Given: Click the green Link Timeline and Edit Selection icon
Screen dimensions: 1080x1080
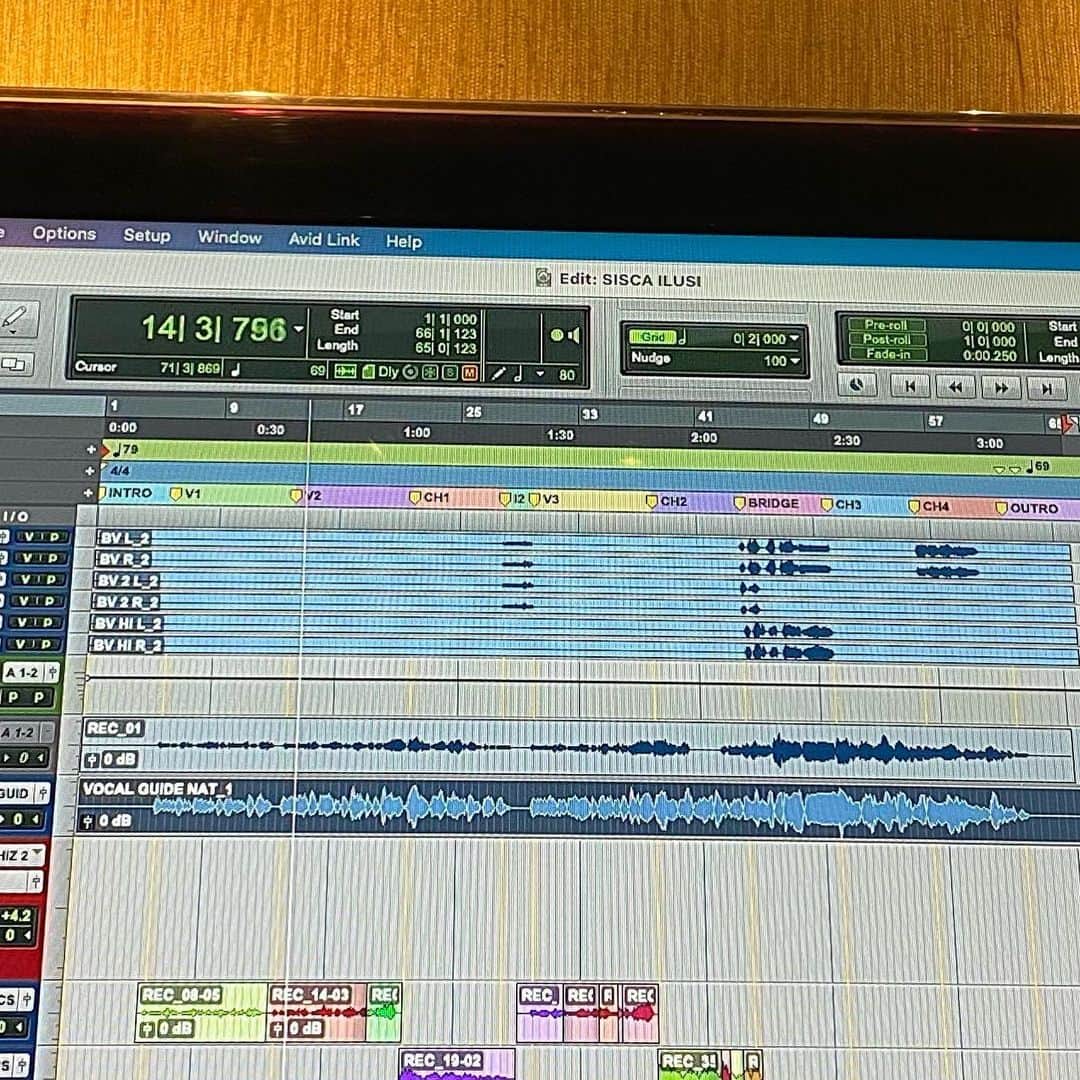Looking at the screenshot, I should [x=345, y=372].
